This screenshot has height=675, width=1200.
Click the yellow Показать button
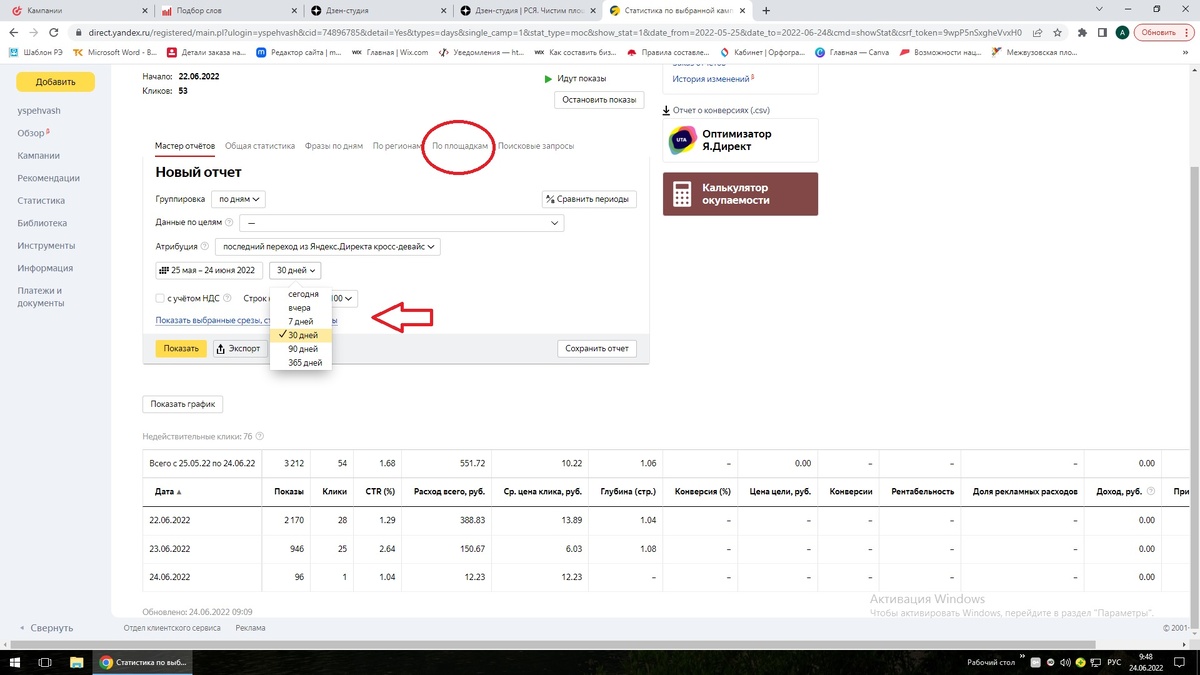click(x=181, y=348)
